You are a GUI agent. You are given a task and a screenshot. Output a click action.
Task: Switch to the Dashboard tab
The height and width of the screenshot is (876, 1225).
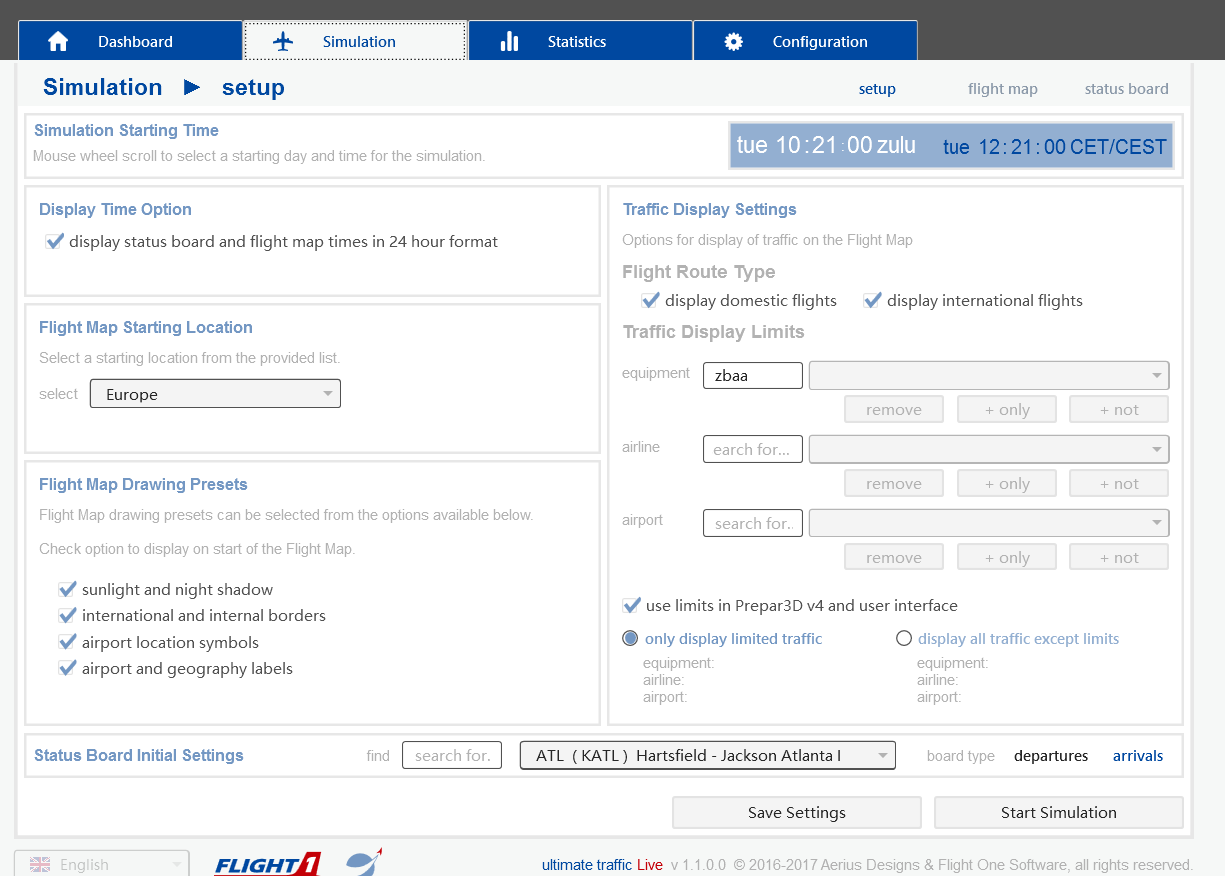[130, 41]
